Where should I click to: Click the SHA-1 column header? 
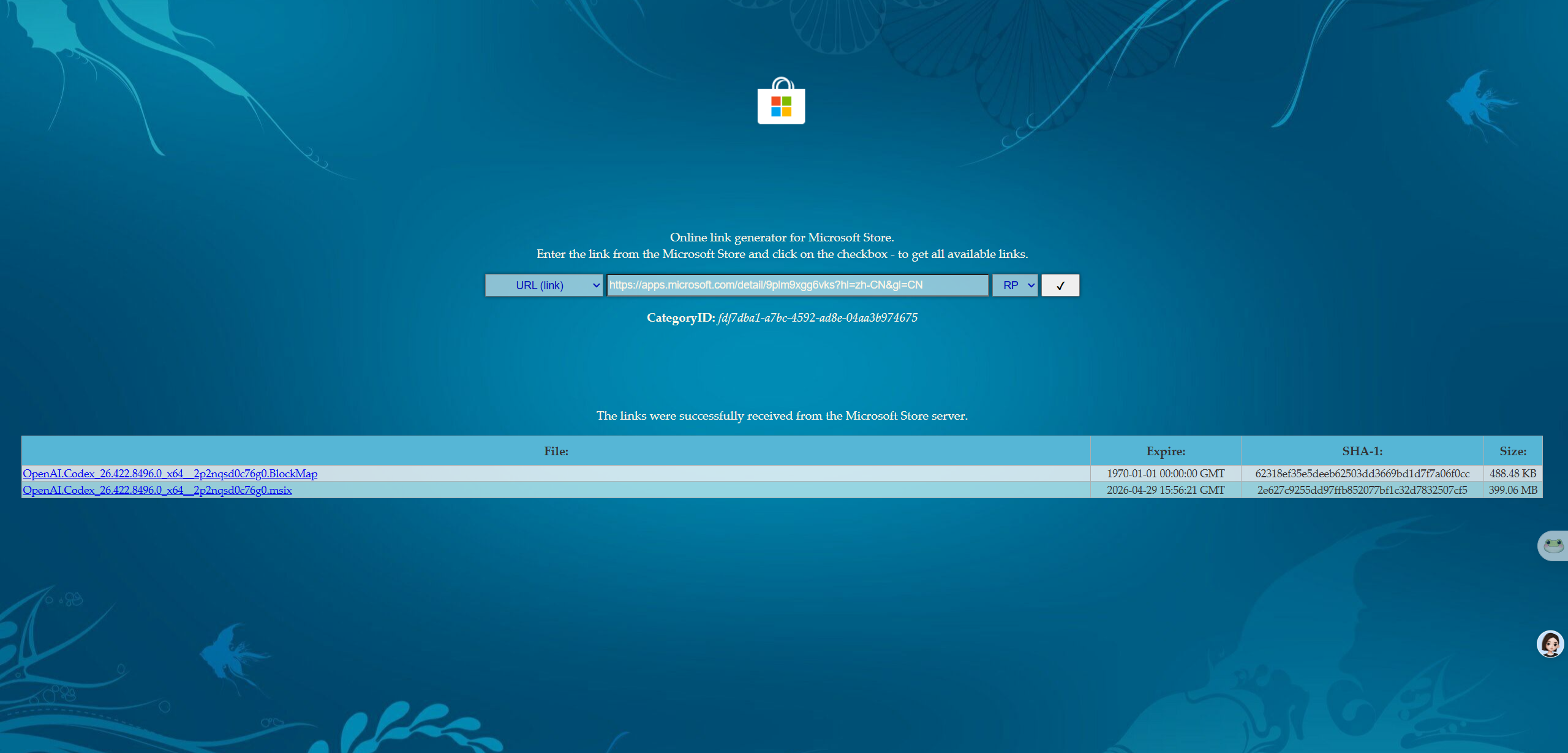pos(1362,451)
